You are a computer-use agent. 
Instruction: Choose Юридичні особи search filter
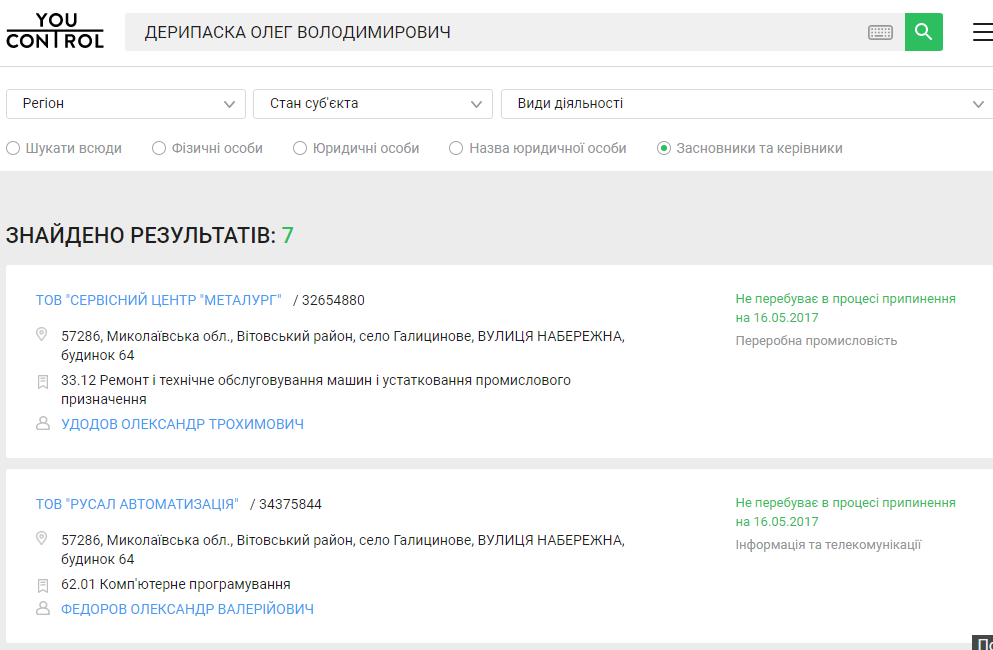[300, 148]
